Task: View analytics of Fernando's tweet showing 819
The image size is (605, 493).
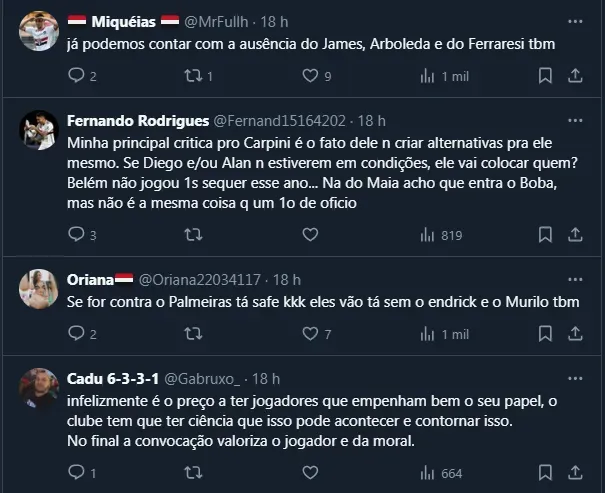Action: (440, 235)
